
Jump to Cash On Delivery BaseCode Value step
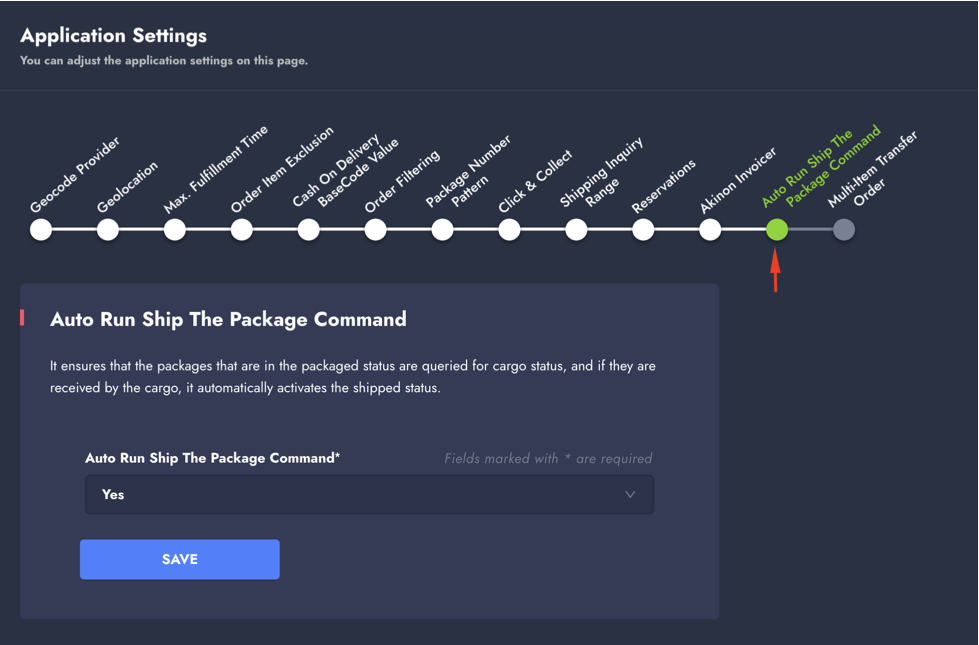pyautogui.click(x=309, y=230)
